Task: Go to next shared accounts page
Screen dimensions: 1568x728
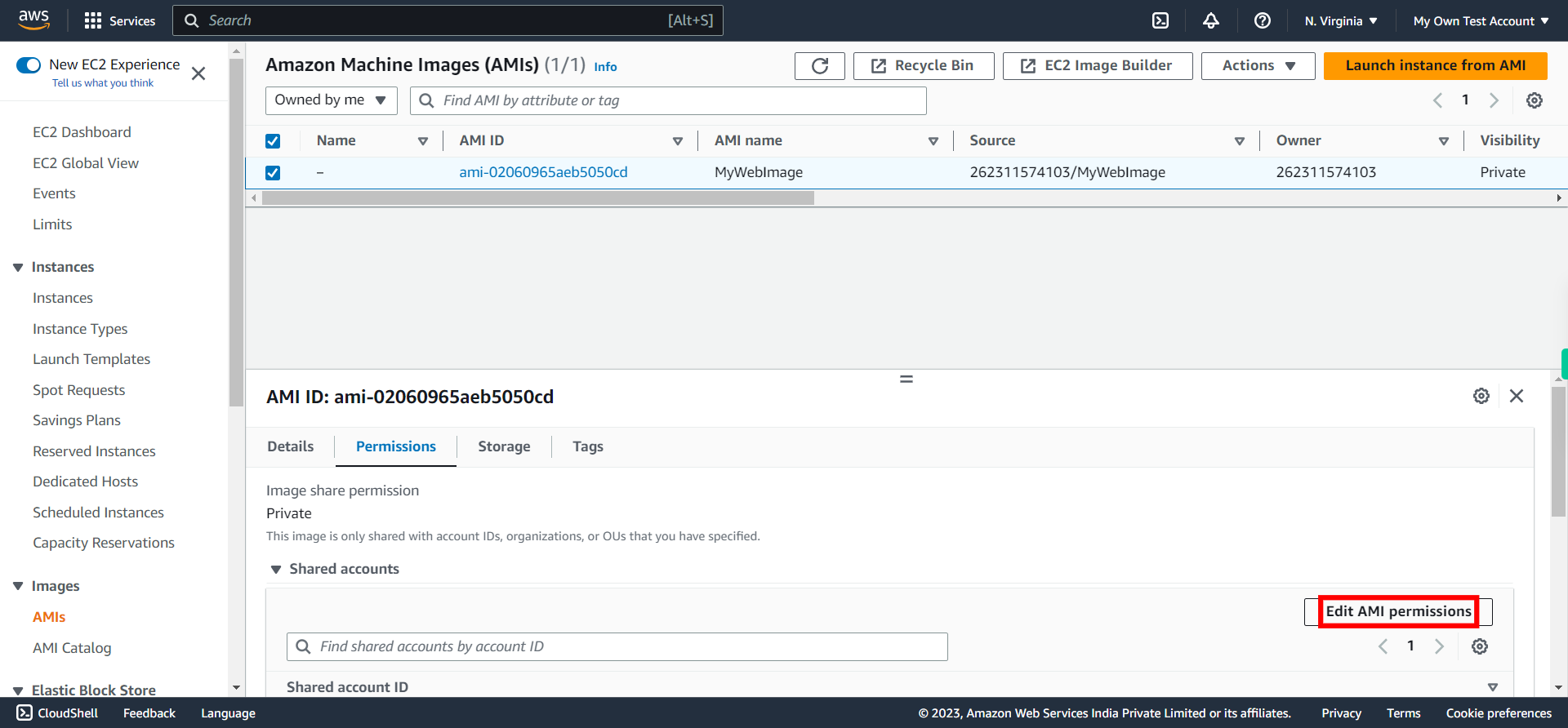Action: coord(1439,646)
